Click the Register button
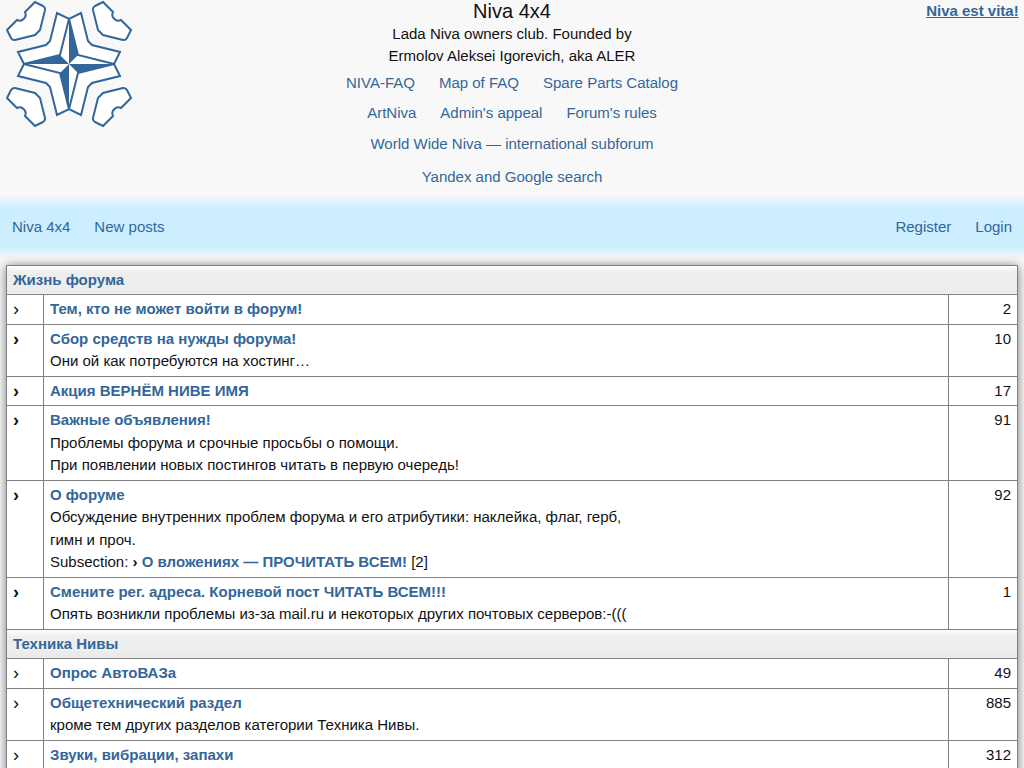 [x=923, y=227]
